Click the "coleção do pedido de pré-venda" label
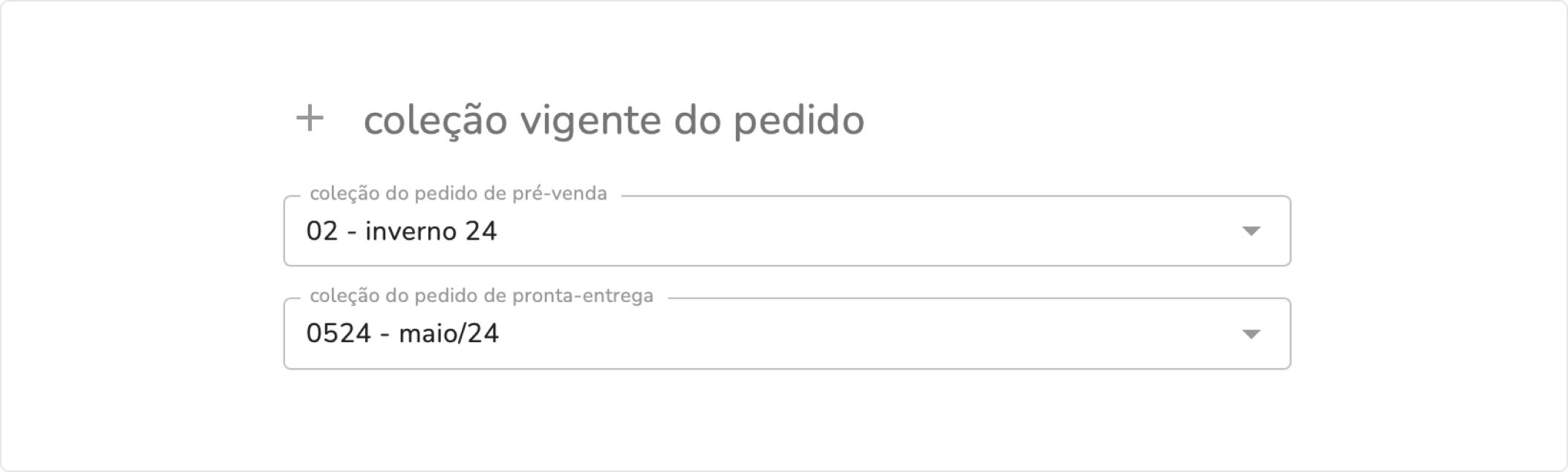 (458, 194)
